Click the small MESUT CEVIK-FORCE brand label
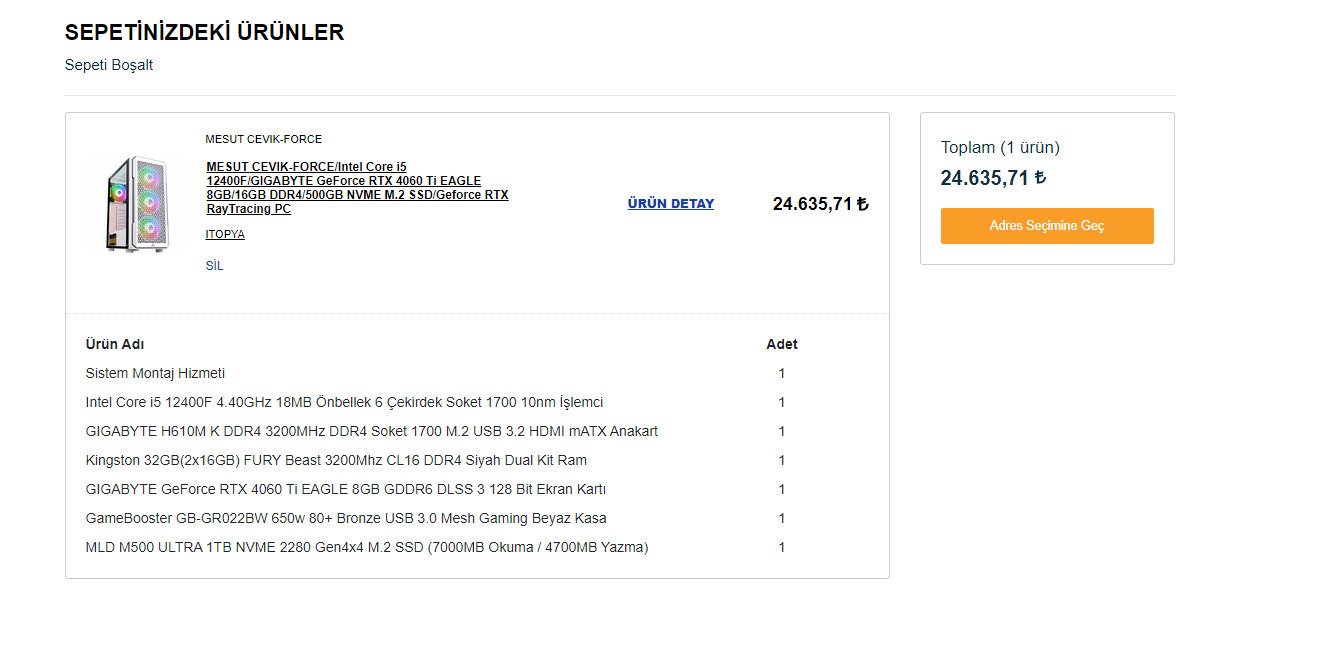 (263, 139)
